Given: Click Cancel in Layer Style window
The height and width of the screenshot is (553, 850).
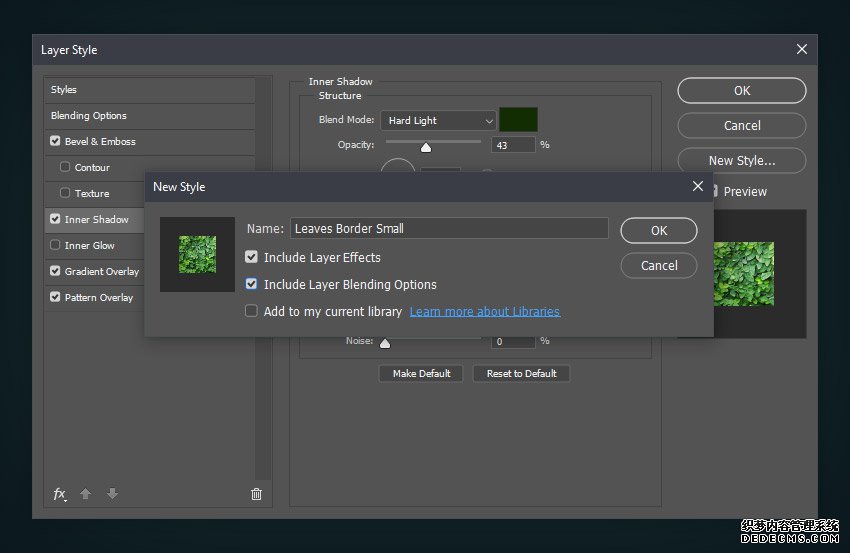Looking at the screenshot, I should 742,126.
